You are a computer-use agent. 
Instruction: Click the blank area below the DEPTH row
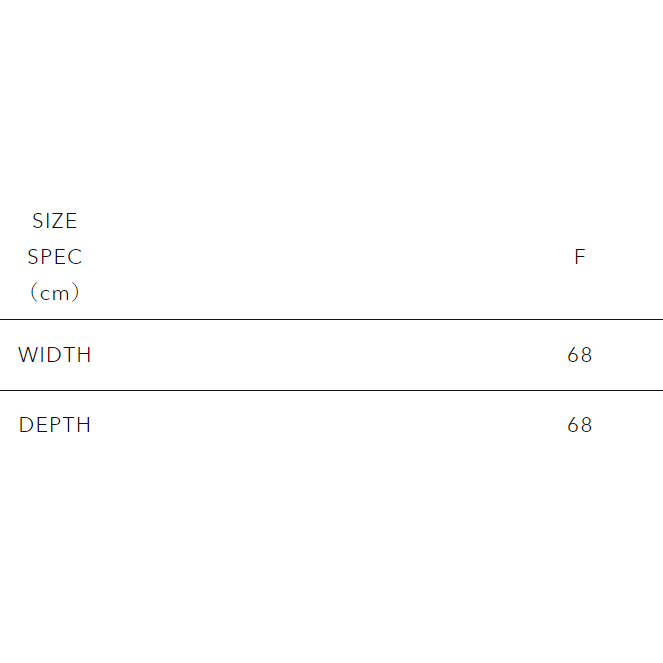(330, 550)
